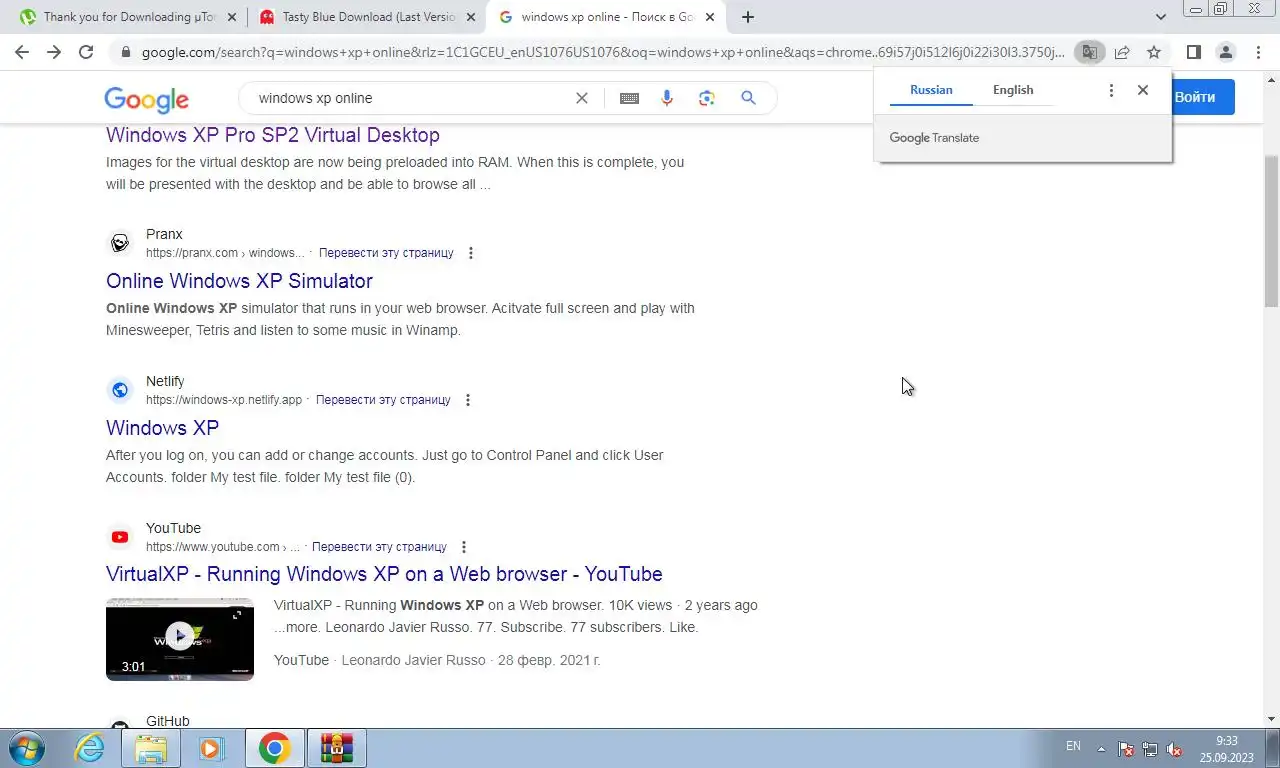Open the Chrome side panel
This screenshot has height=768, width=1280.
1193,52
